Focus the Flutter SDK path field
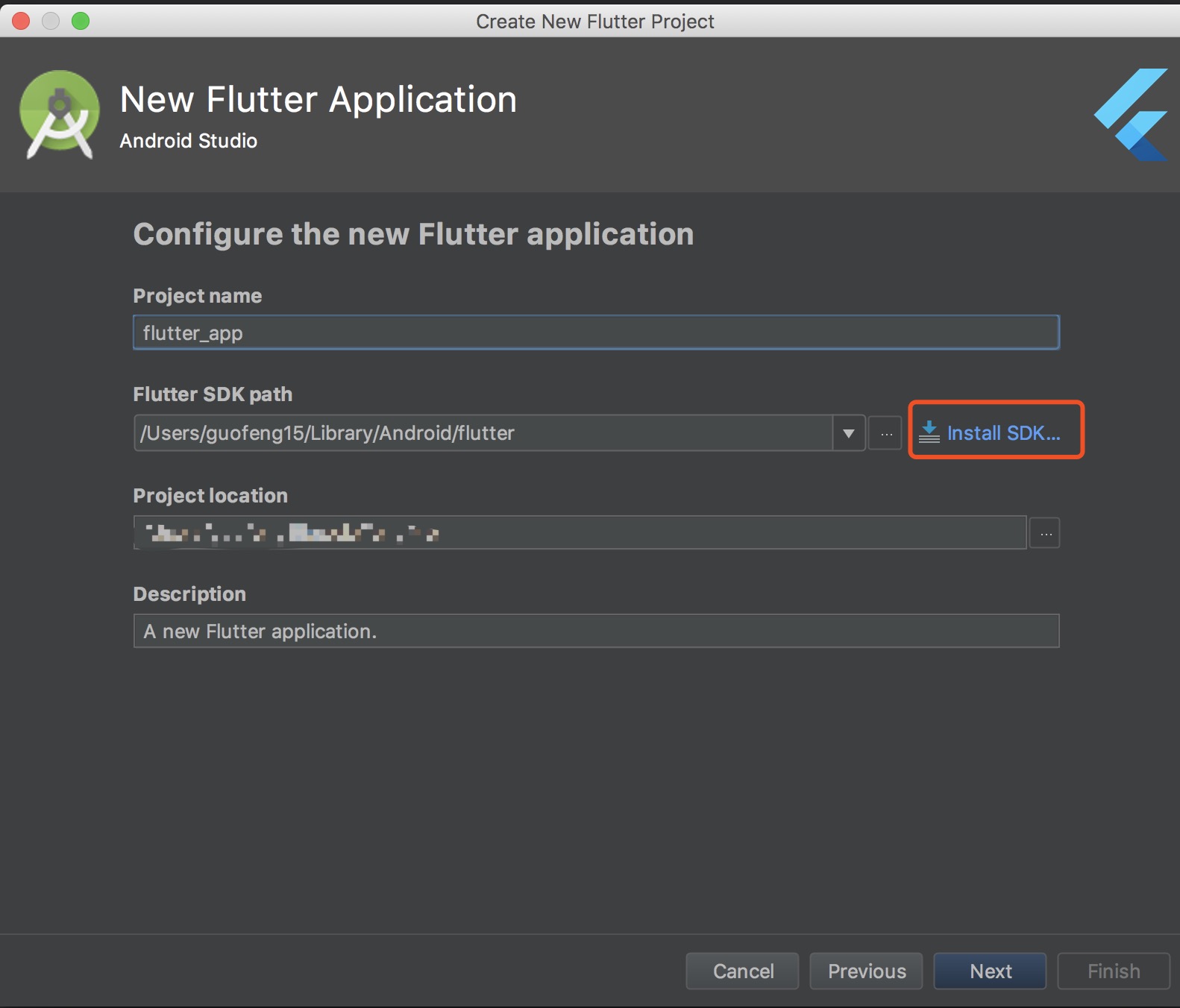The height and width of the screenshot is (1008, 1180). pos(483,433)
